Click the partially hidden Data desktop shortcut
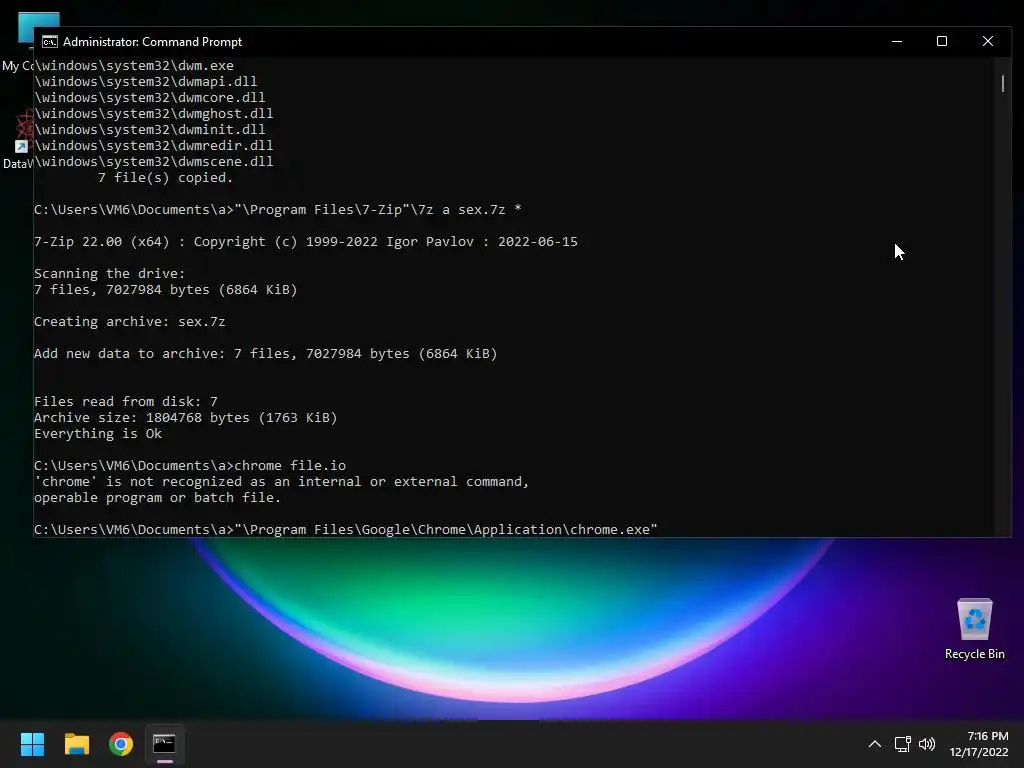Viewport: 1024px width, 768px height. [x=17, y=140]
